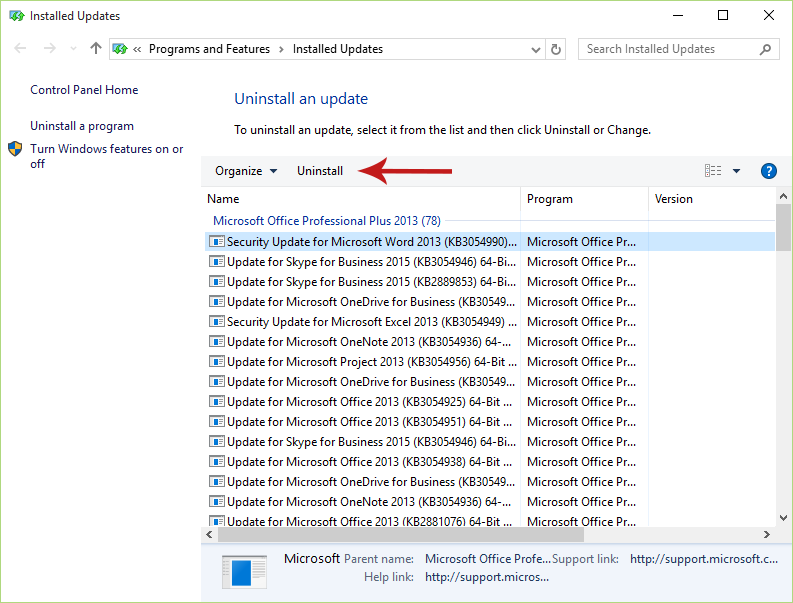Go back using the back arrow
The image size is (793, 603).
[x=20, y=49]
